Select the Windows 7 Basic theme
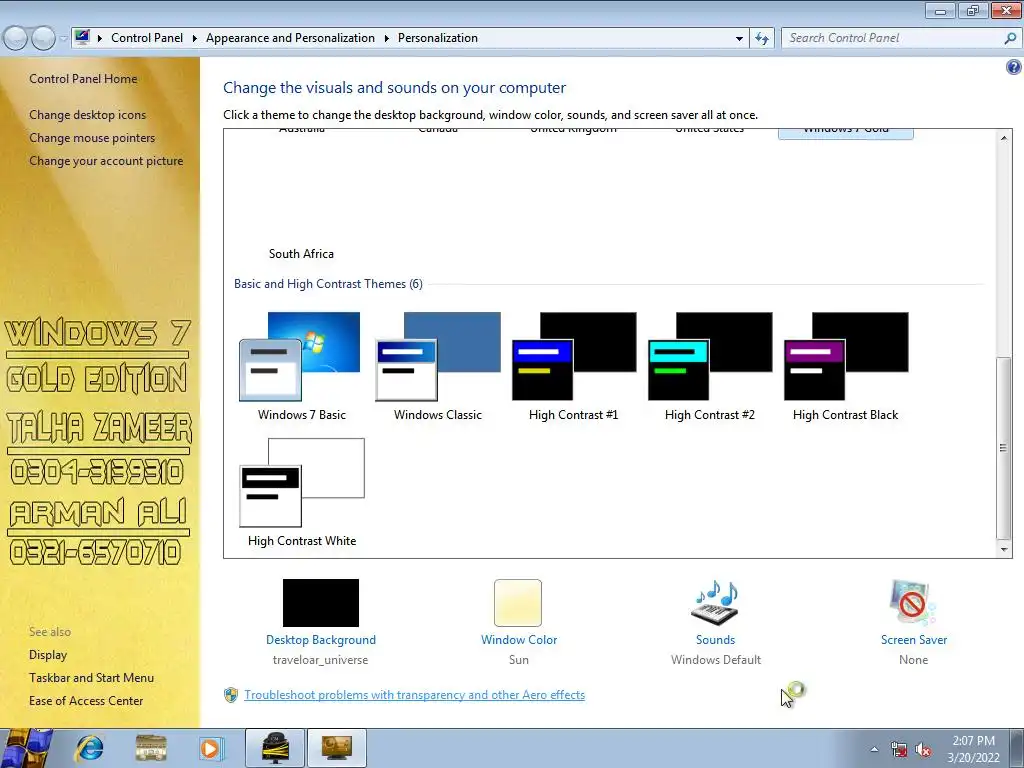The height and width of the screenshot is (768, 1024). [x=301, y=366]
